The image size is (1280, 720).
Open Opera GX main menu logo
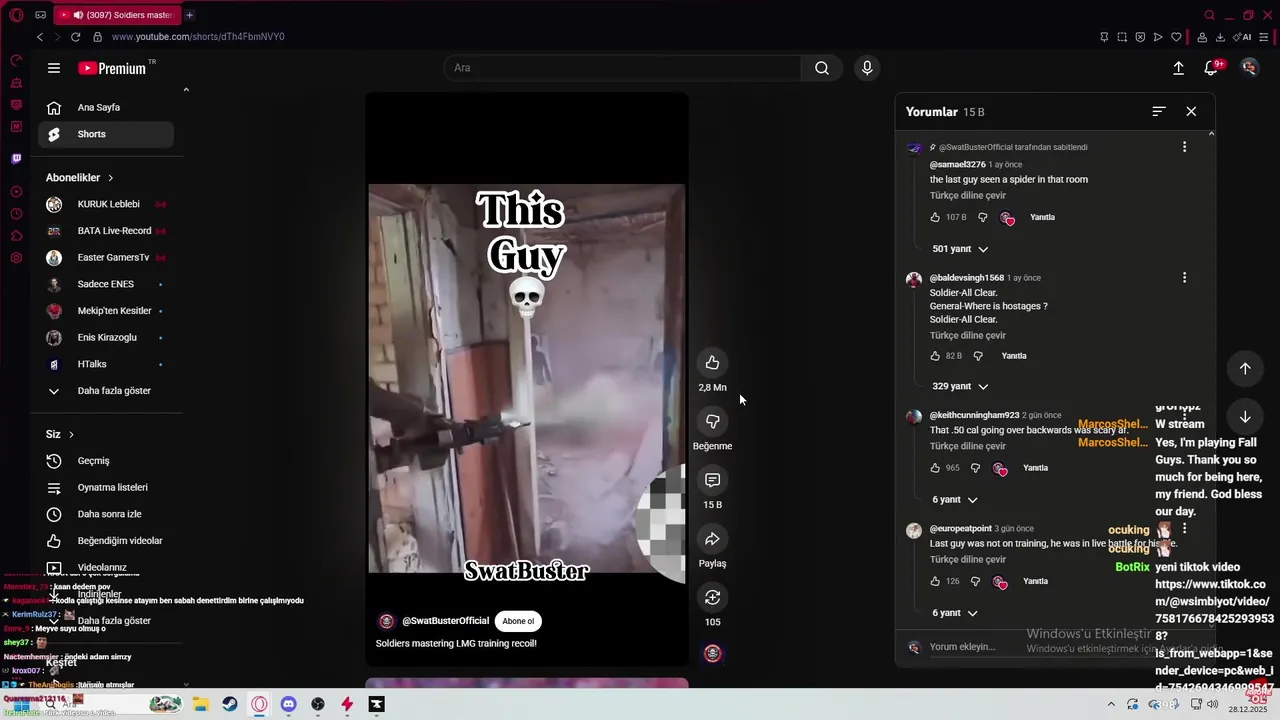pyautogui.click(x=16, y=15)
